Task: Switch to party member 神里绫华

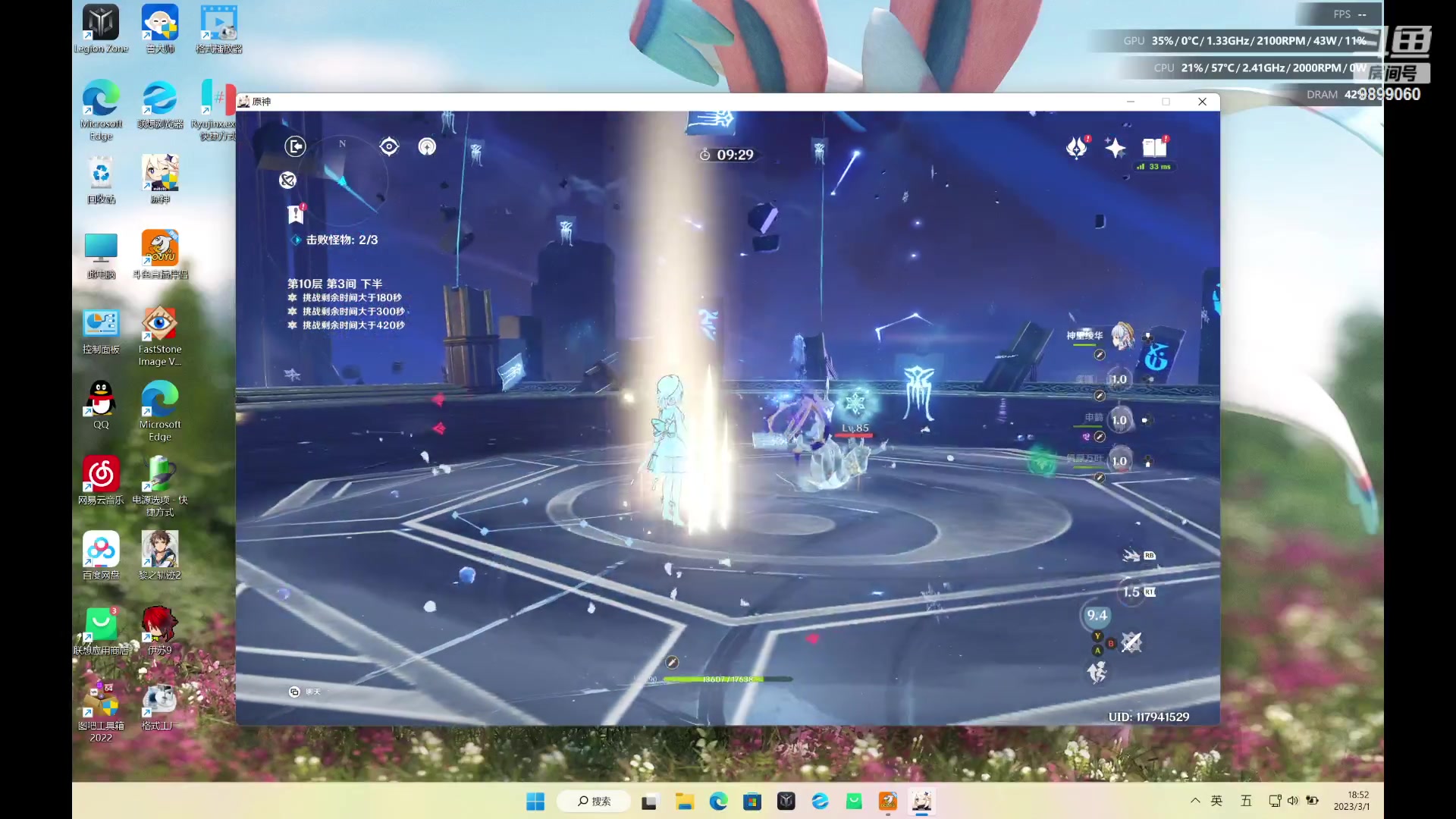Action: pos(1122,335)
